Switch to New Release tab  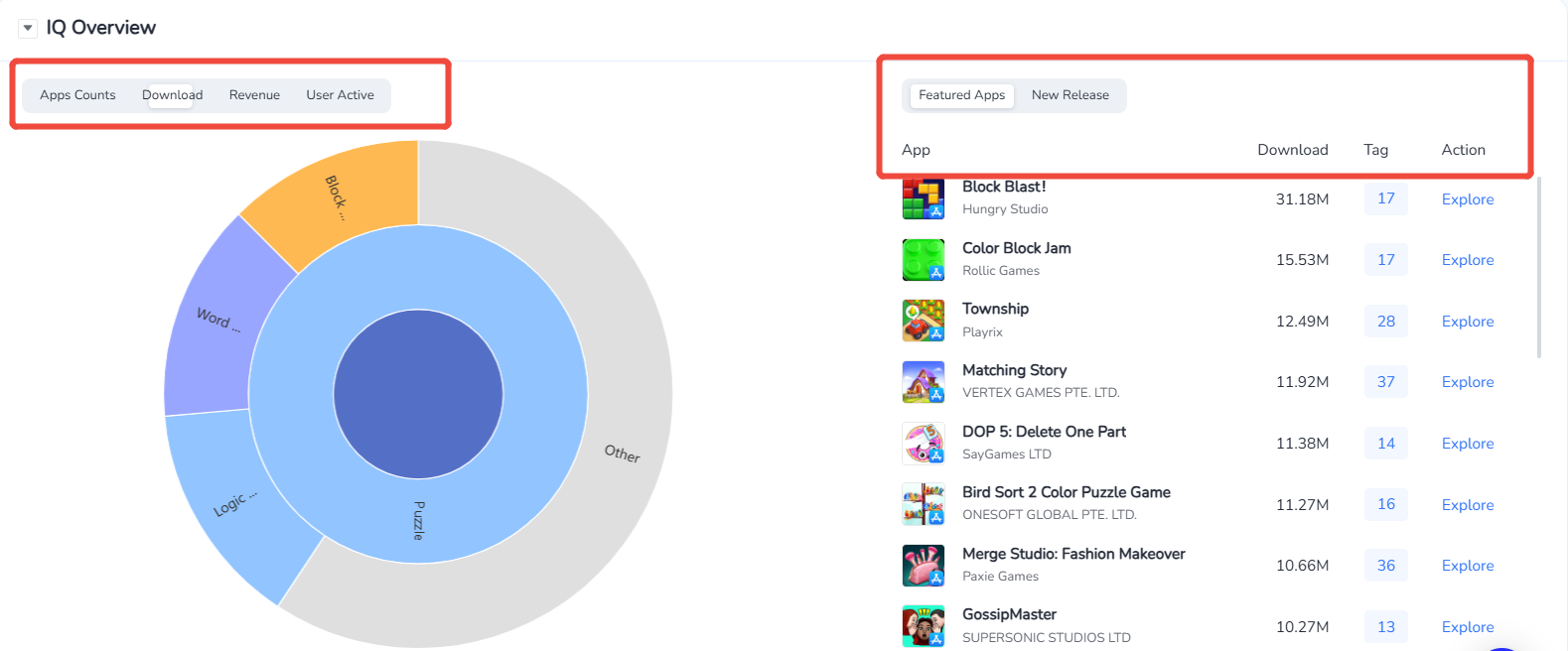click(x=1069, y=95)
